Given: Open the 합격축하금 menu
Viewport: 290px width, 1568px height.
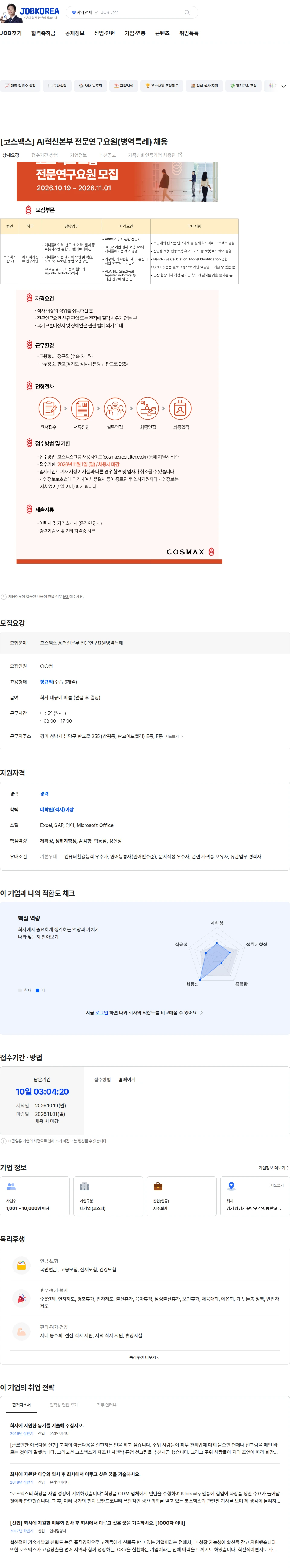Looking at the screenshot, I should pyautogui.click(x=43, y=34).
